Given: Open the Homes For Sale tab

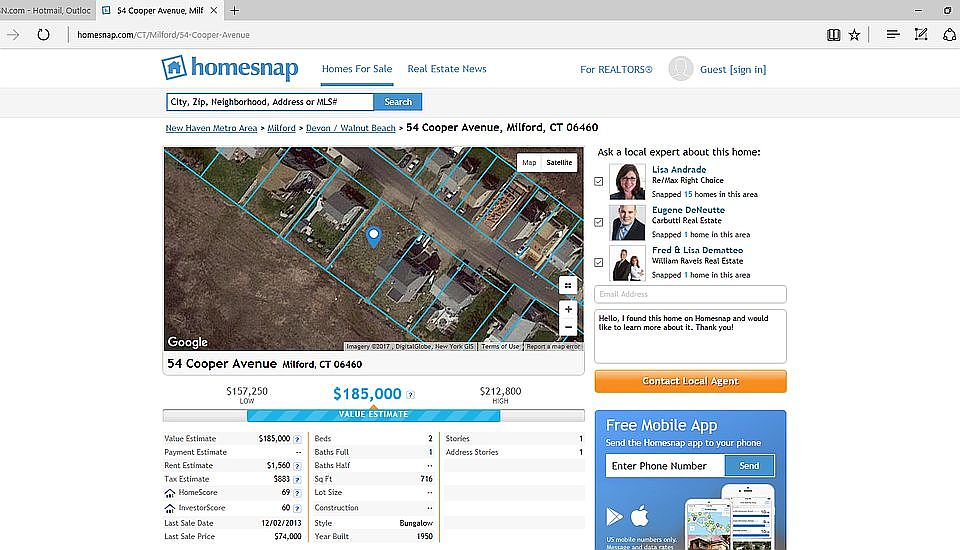Looking at the screenshot, I should pyautogui.click(x=357, y=69).
